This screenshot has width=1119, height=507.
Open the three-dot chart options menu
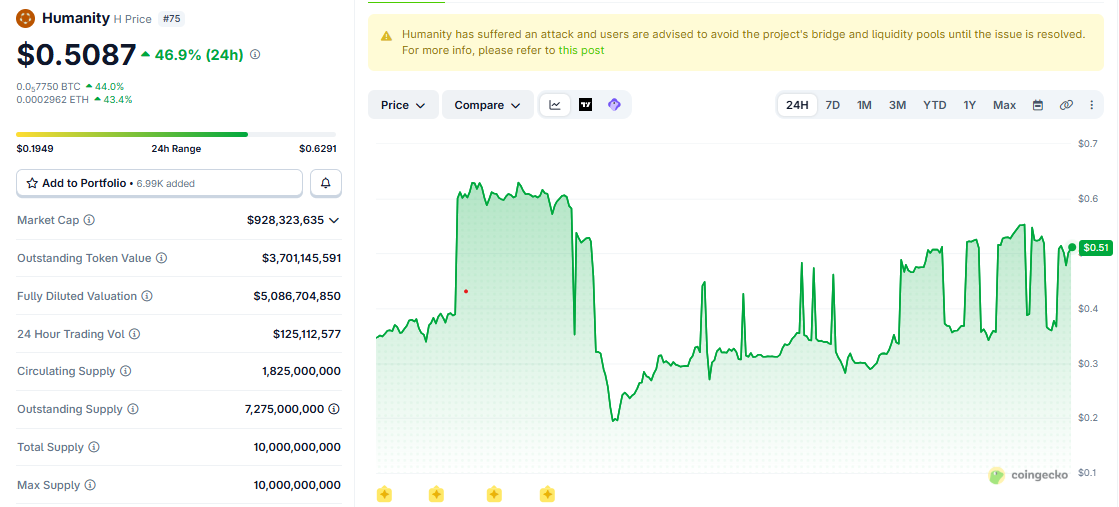click(1091, 105)
